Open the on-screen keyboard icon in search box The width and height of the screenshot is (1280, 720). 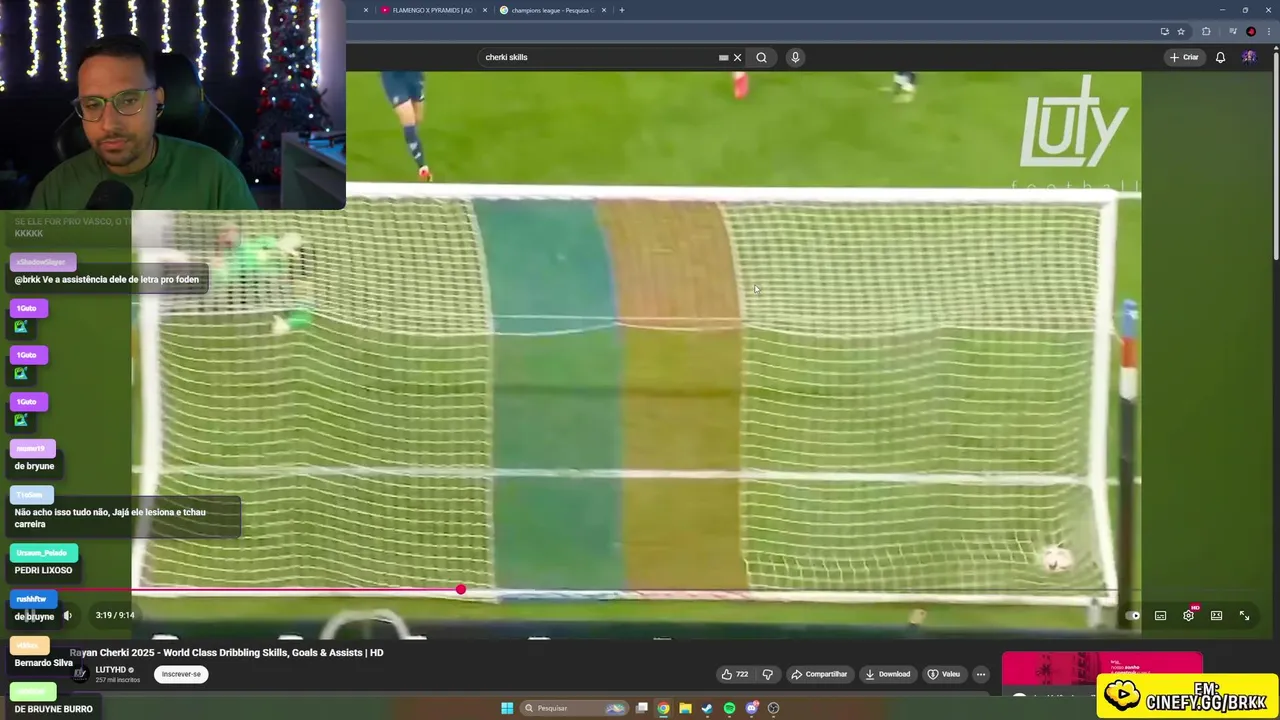click(x=723, y=57)
